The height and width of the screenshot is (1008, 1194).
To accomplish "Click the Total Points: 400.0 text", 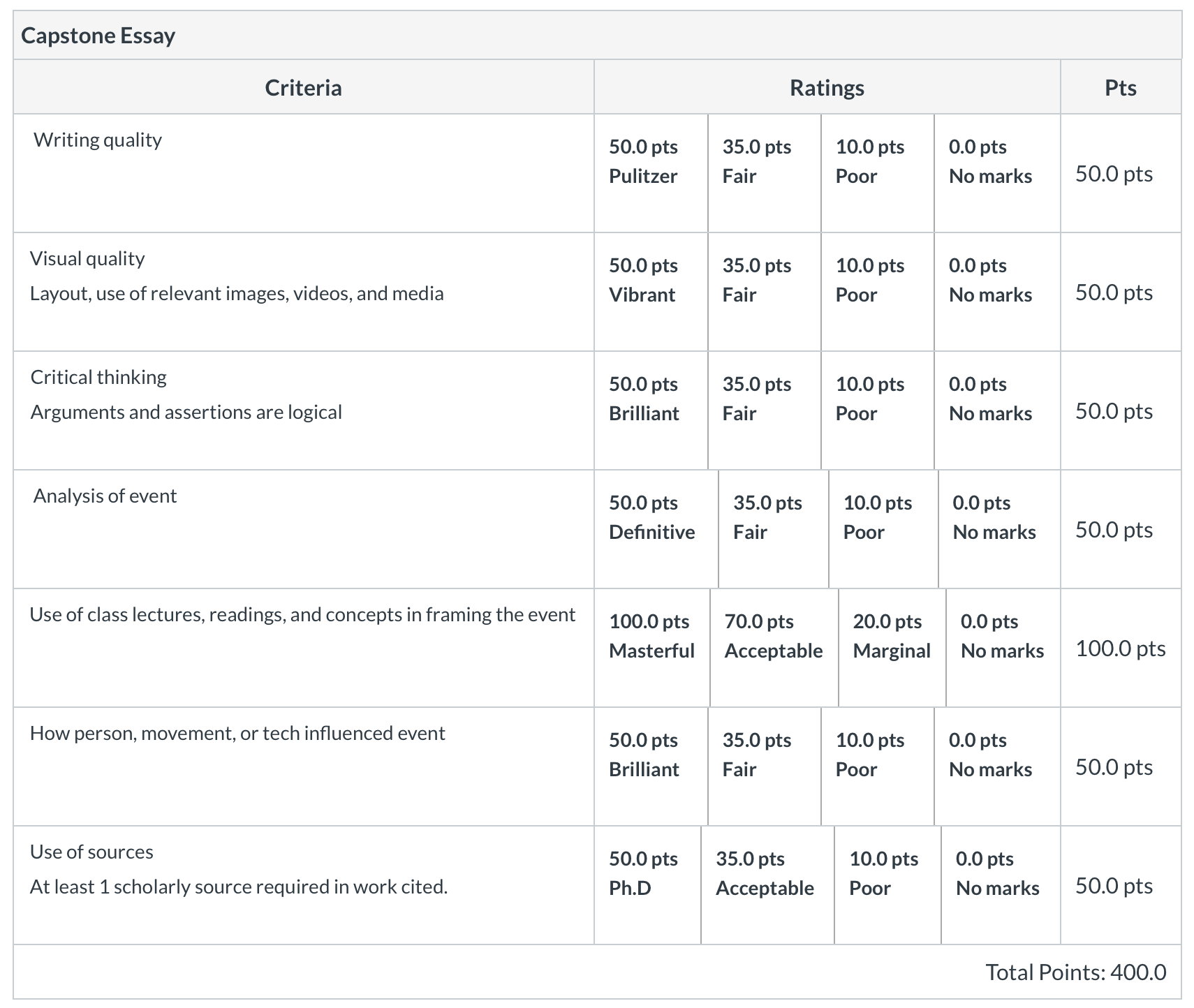I will (x=1075, y=972).
